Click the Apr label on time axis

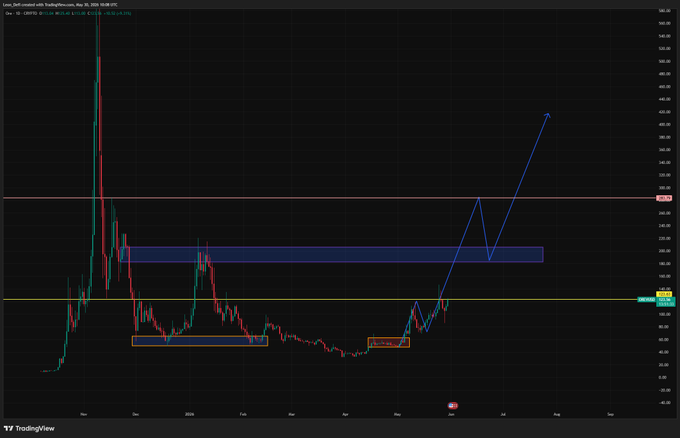[345, 414]
